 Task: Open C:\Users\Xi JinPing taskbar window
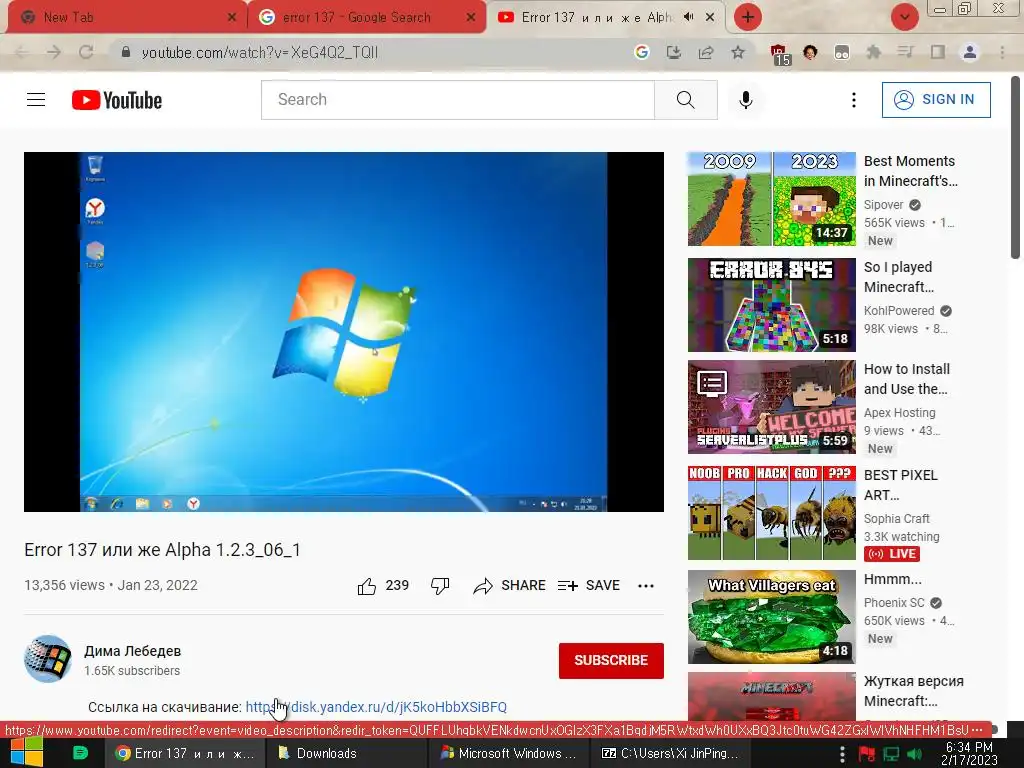tap(671, 753)
